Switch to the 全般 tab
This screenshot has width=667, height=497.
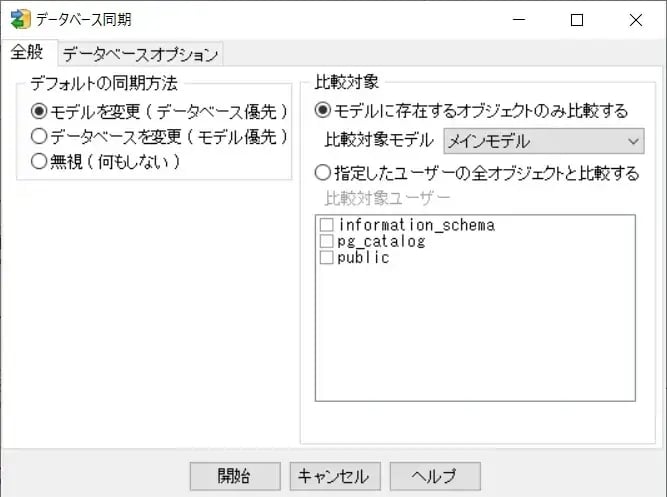28,53
